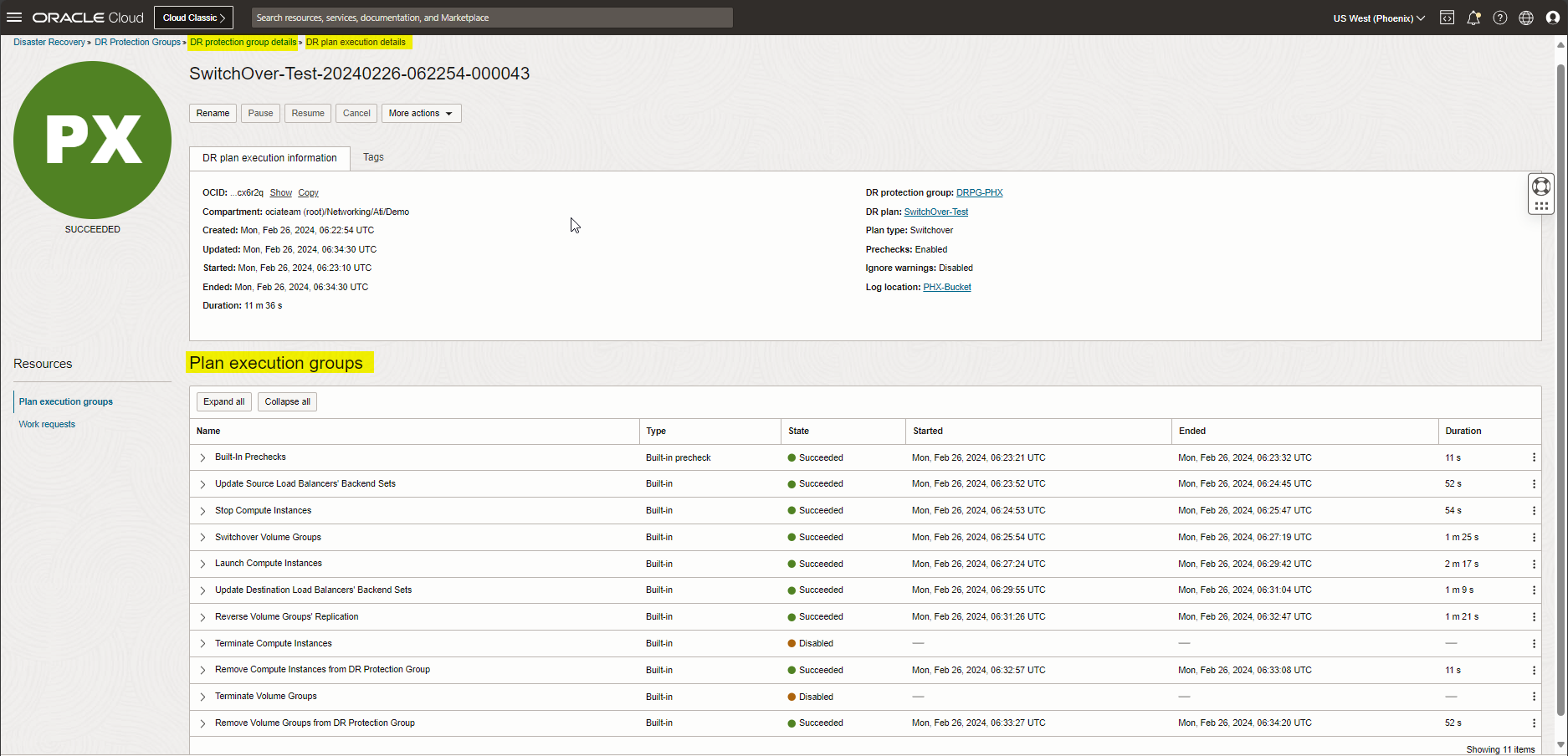Viewport: 1568px width, 756px height.
Task: Click the search resources input field
Action: click(x=492, y=18)
